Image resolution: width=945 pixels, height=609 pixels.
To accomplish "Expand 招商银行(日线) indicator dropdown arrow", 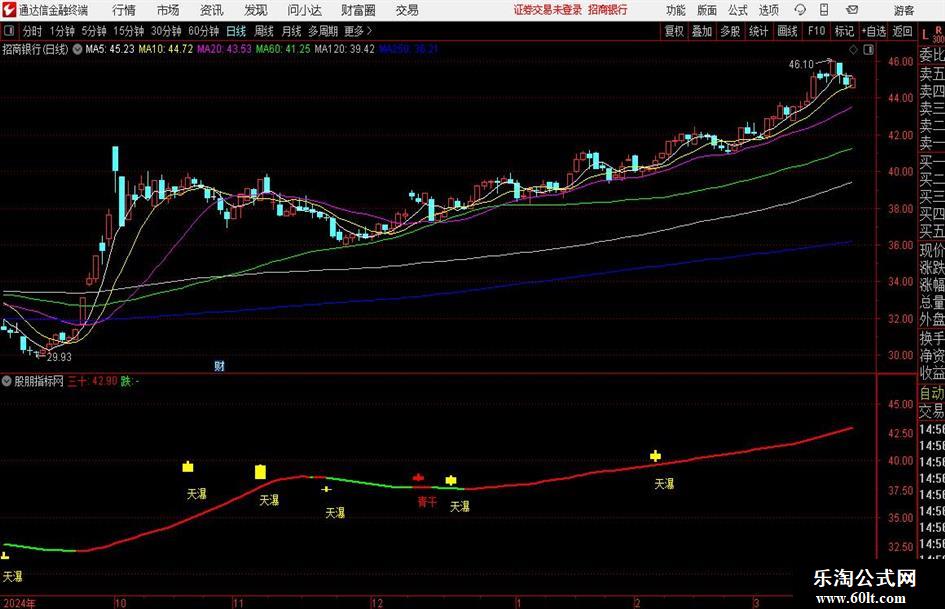I will pyautogui.click(x=77, y=49).
